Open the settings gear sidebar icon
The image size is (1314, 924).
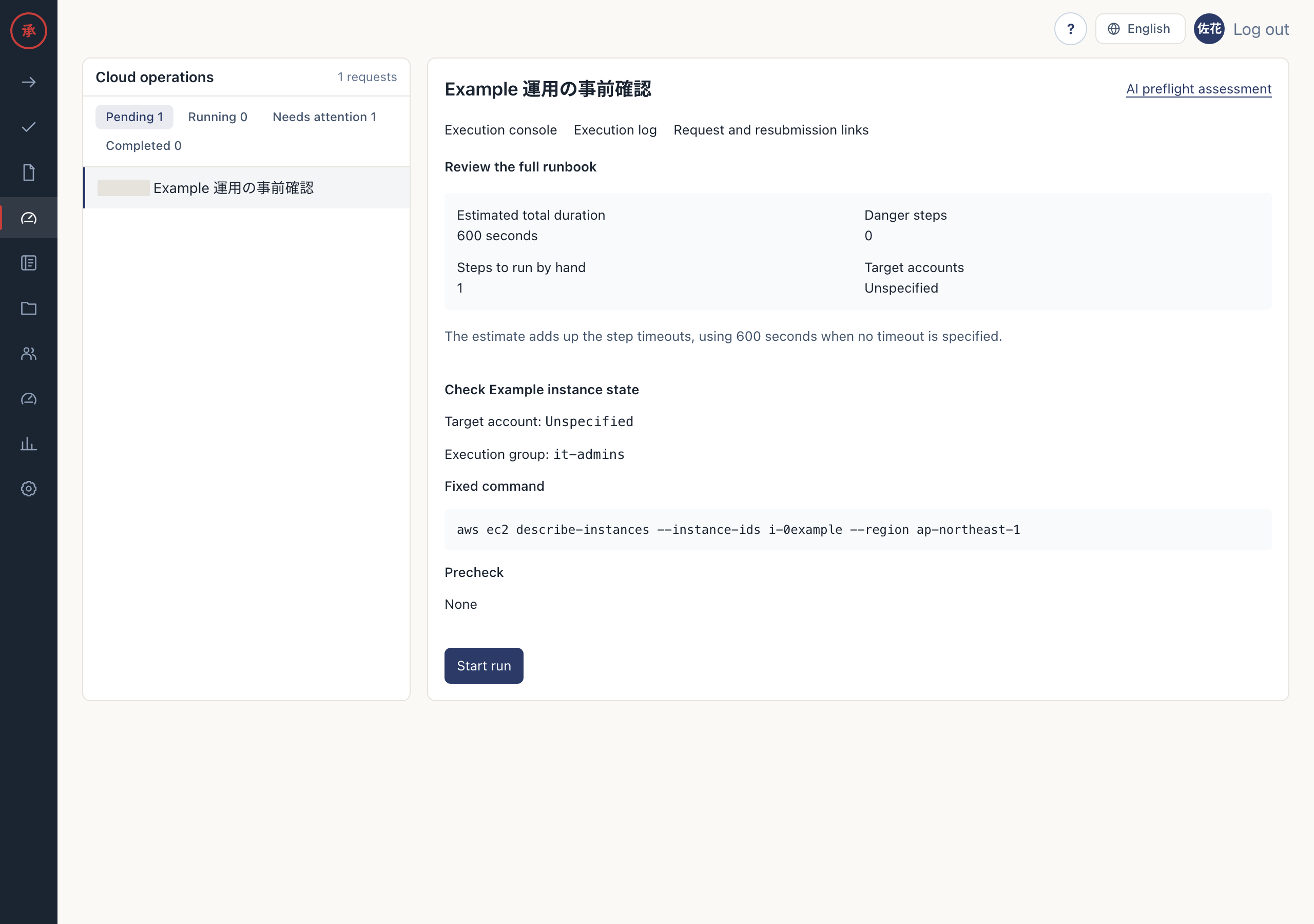click(29, 488)
